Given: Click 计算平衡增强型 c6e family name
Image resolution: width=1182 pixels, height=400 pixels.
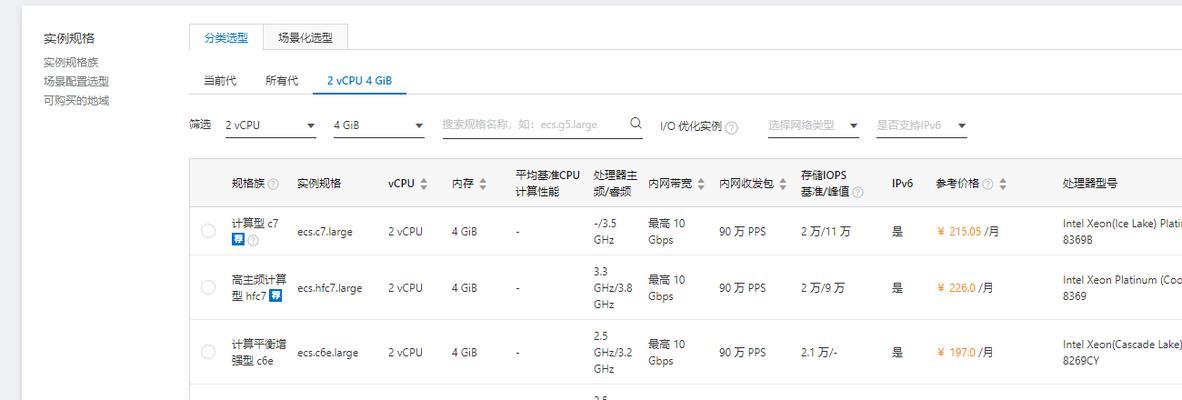Looking at the screenshot, I should [259, 353].
